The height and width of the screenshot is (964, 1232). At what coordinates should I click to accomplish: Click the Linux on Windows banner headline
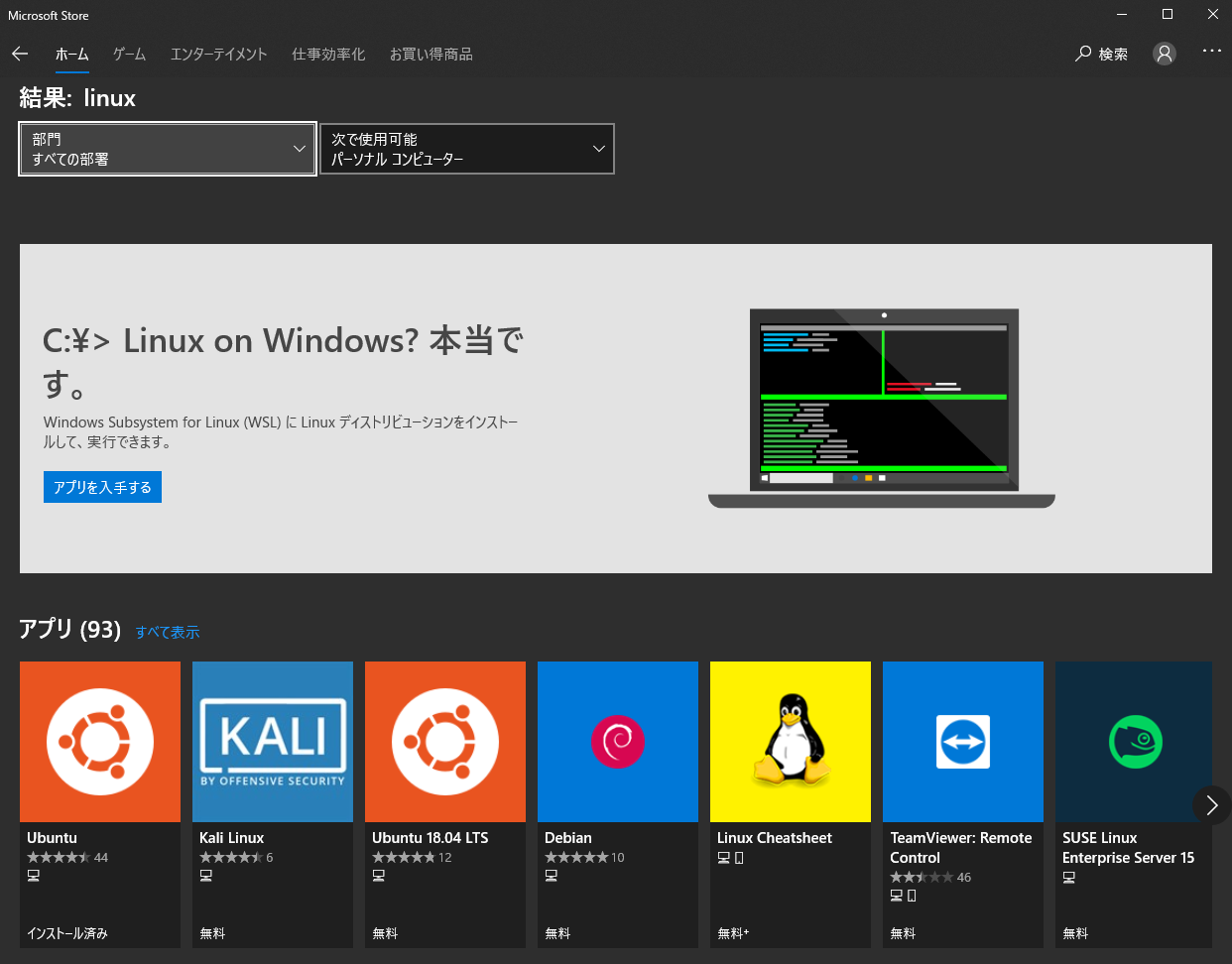coord(283,361)
